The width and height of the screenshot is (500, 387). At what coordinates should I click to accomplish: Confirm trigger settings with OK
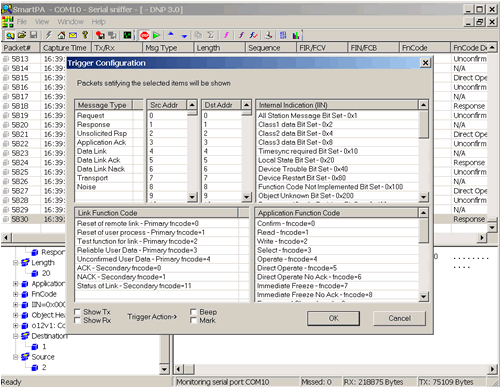333,318
